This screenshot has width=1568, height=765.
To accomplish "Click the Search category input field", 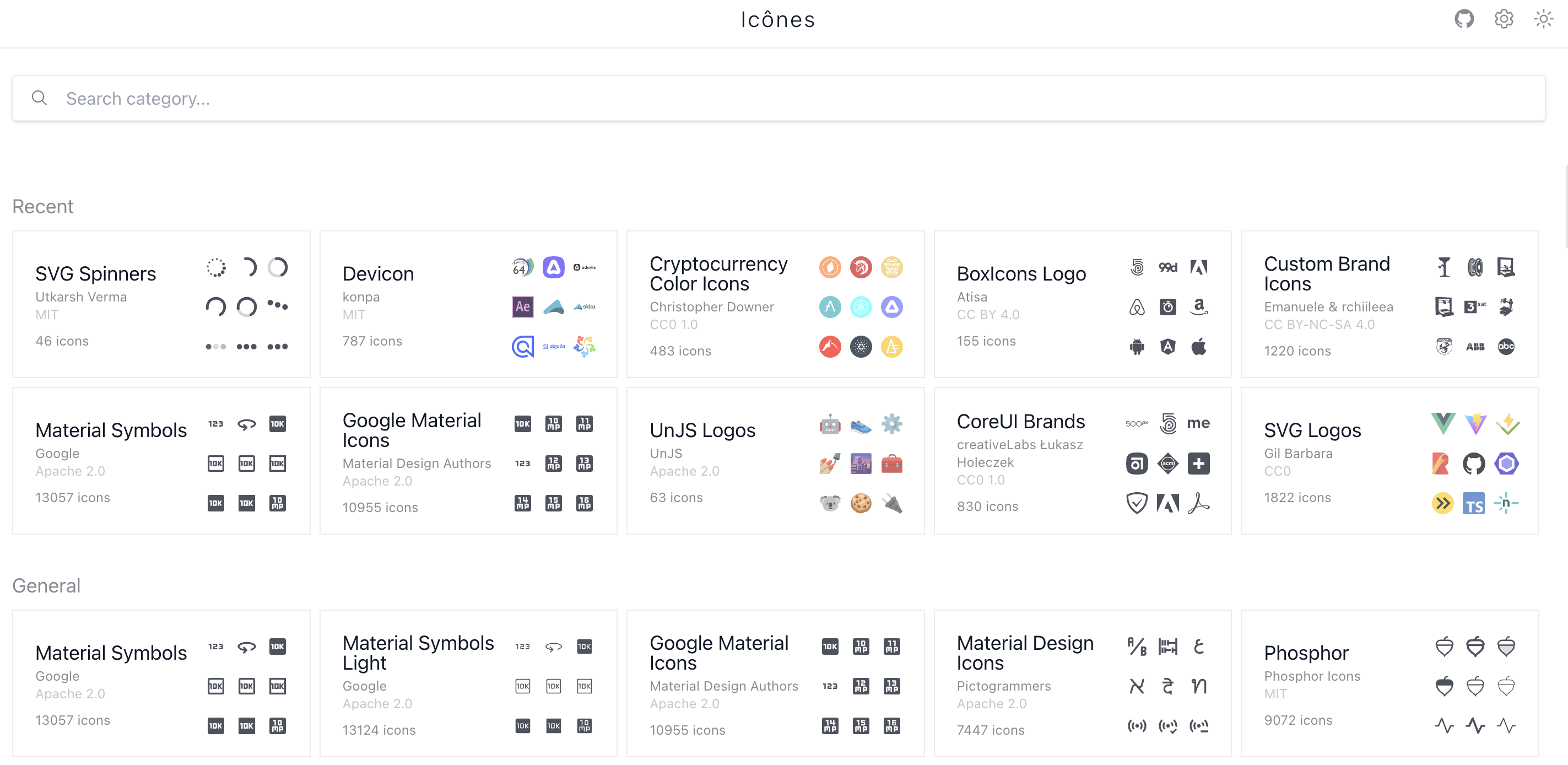I will point(779,99).
